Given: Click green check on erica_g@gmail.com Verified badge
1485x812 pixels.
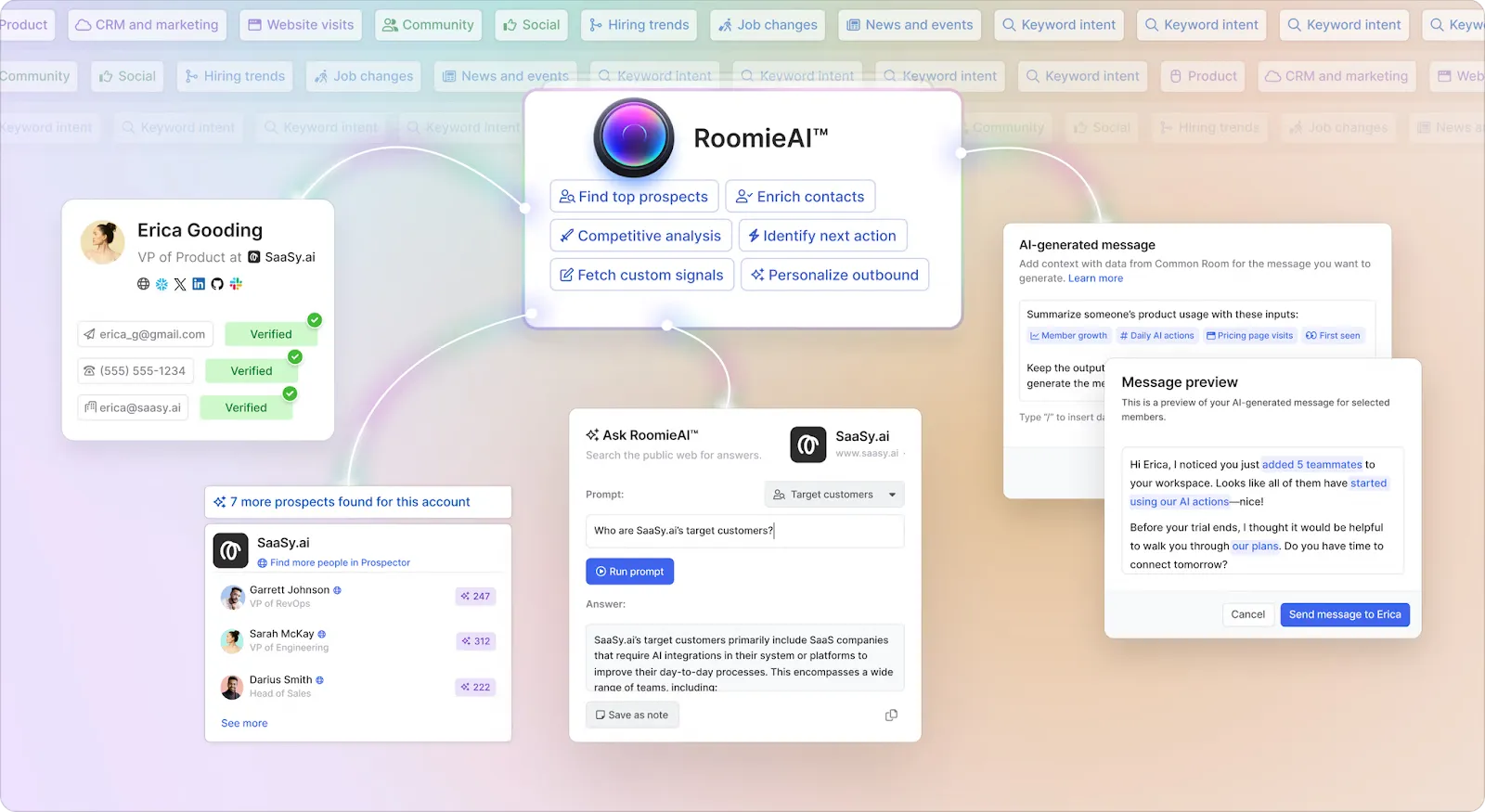Looking at the screenshot, I should click(315, 320).
